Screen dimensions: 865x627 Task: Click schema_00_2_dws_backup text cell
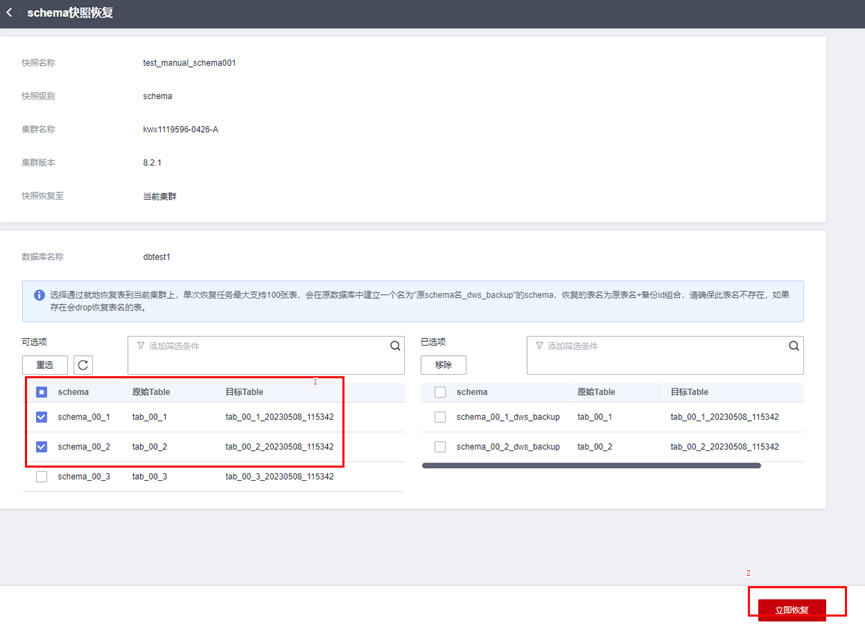point(508,447)
